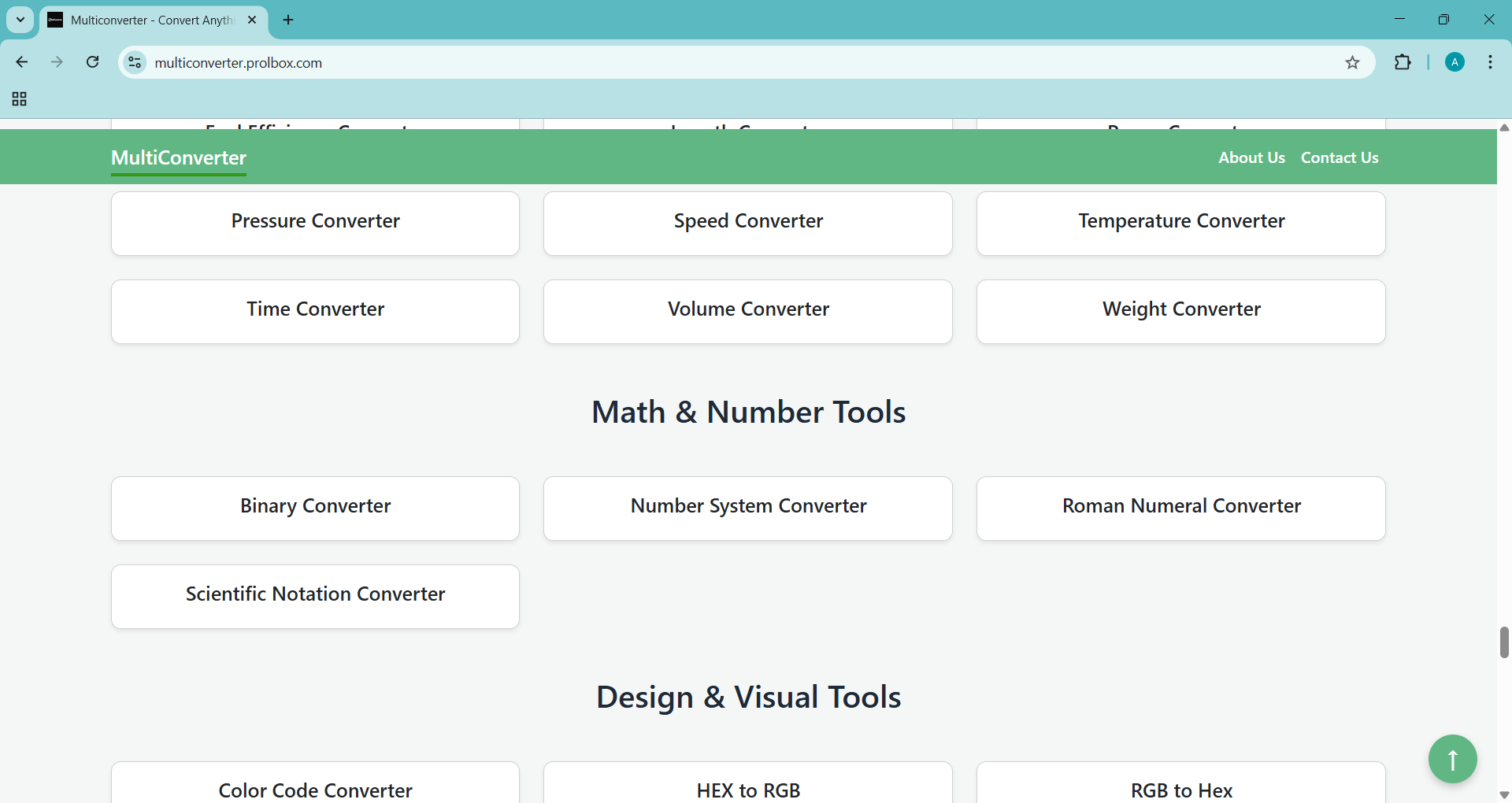Viewport: 1512px width, 803px height.
Task: Open the apps grid in bookmarks bar
Action: pyautogui.click(x=20, y=99)
